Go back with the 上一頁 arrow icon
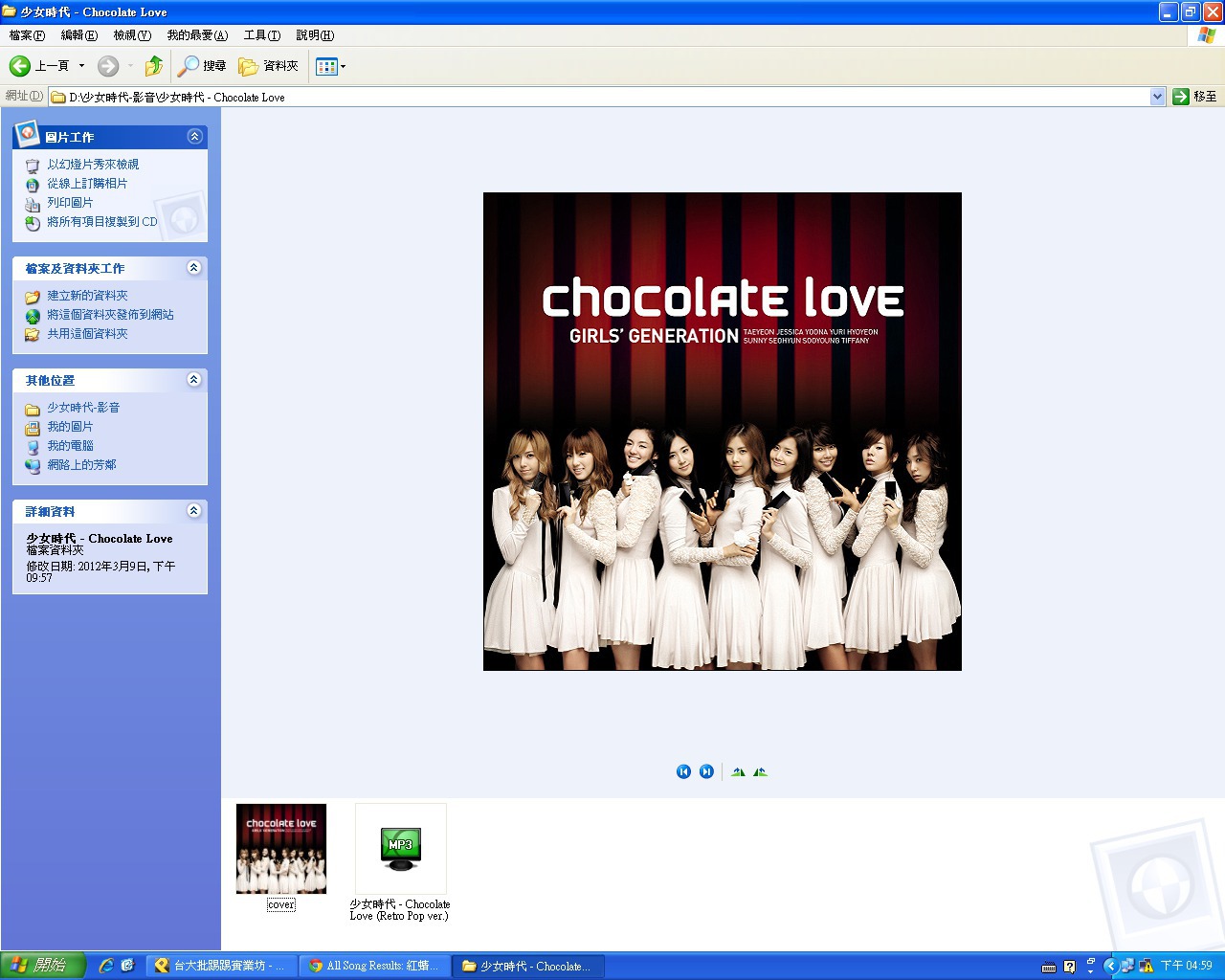This screenshot has height=980, width=1225. pos(19,66)
